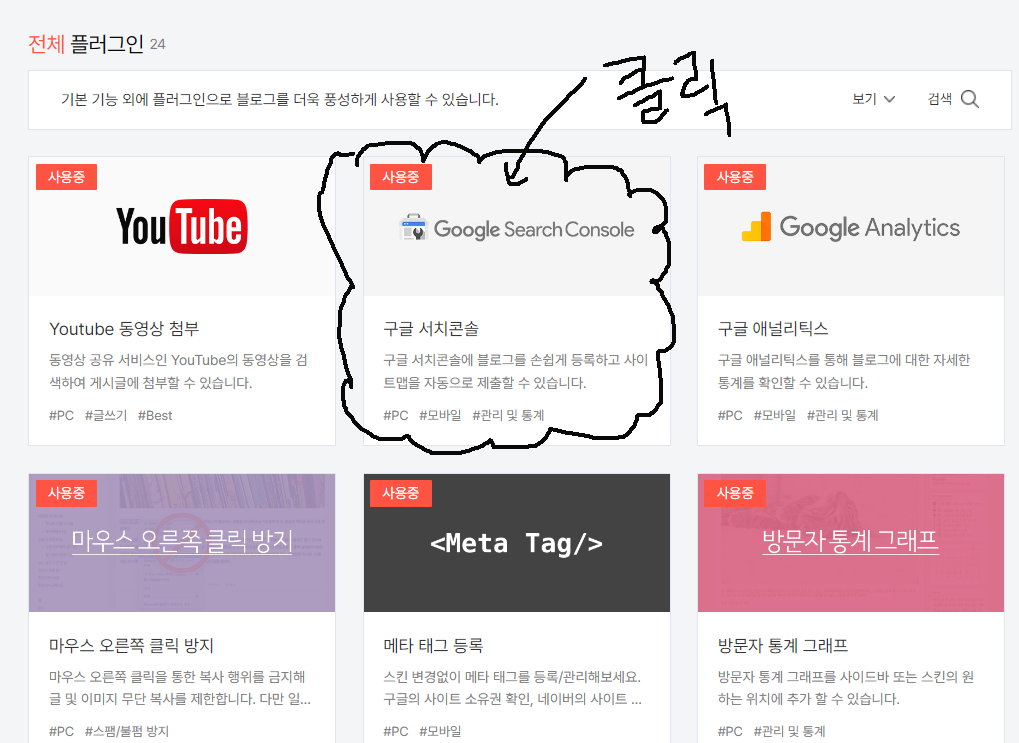Click #관리 및 통계 tag on 구글 서치콘솔 card
This screenshot has width=1019, height=743.
(508, 415)
